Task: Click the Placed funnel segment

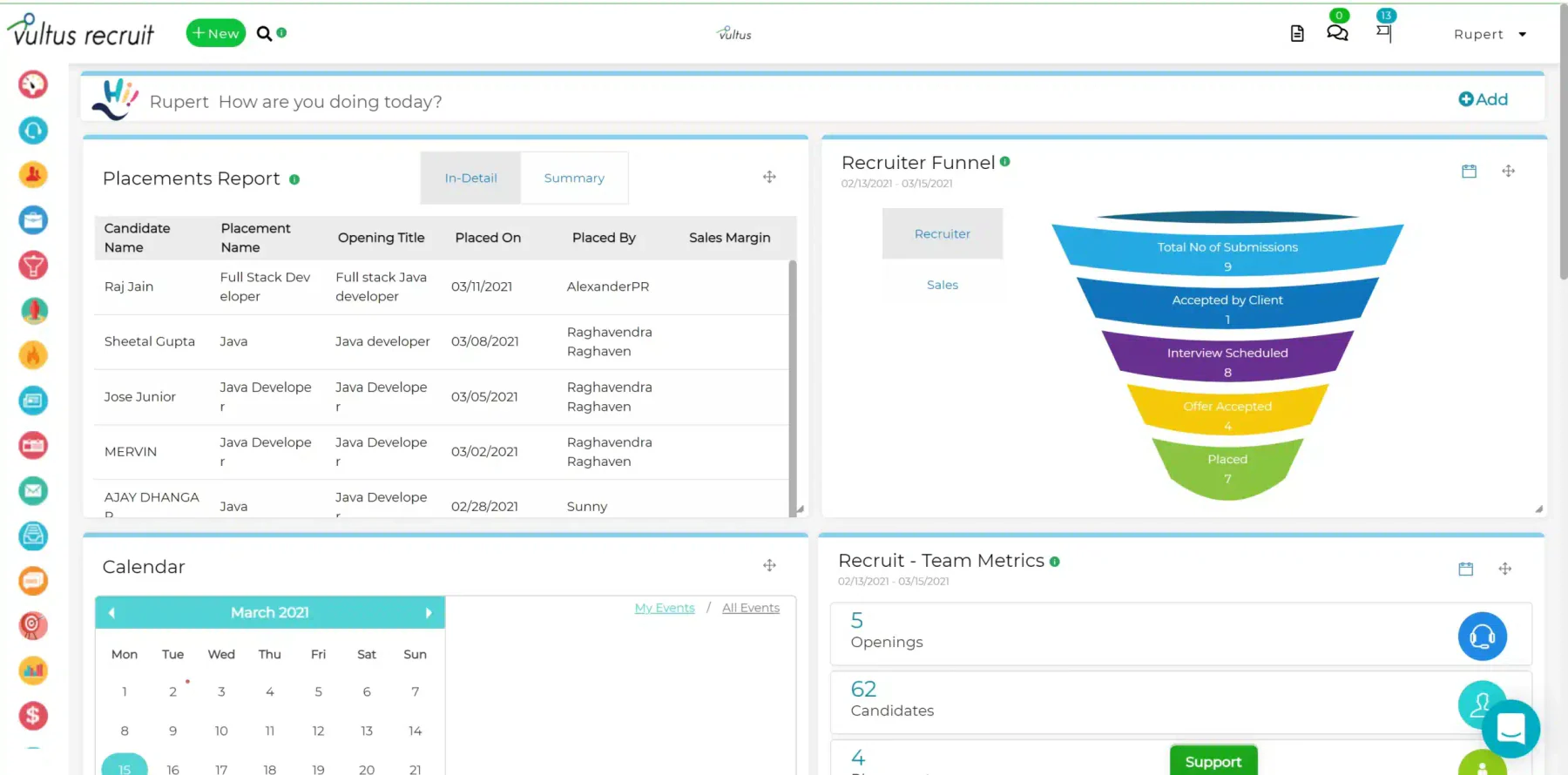Action: point(1227,468)
